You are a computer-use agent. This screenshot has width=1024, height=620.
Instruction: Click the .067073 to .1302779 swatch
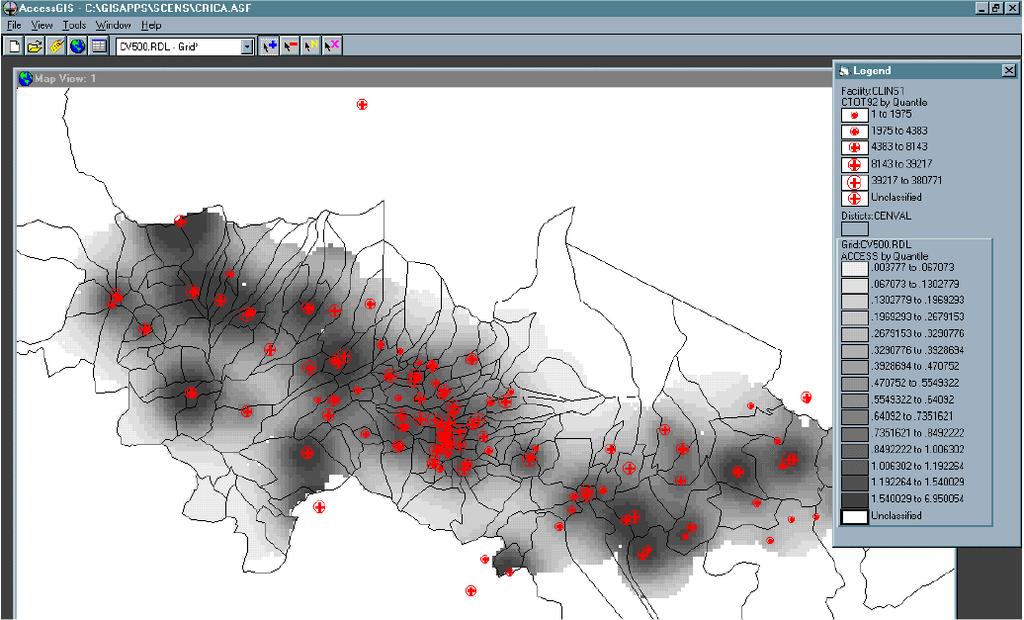click(x=854, y=286)
